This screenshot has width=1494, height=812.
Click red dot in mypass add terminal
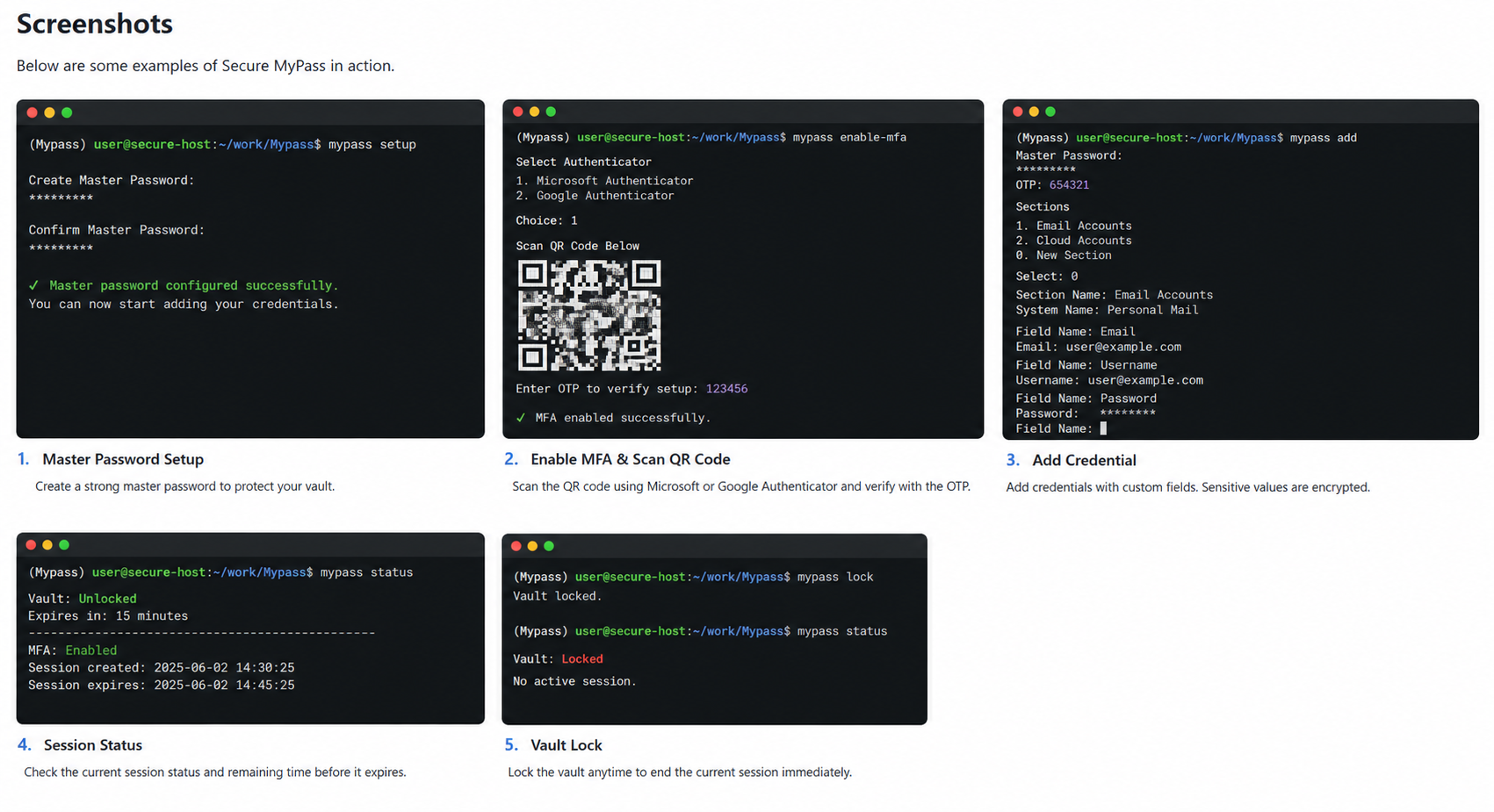(1018, 111)
